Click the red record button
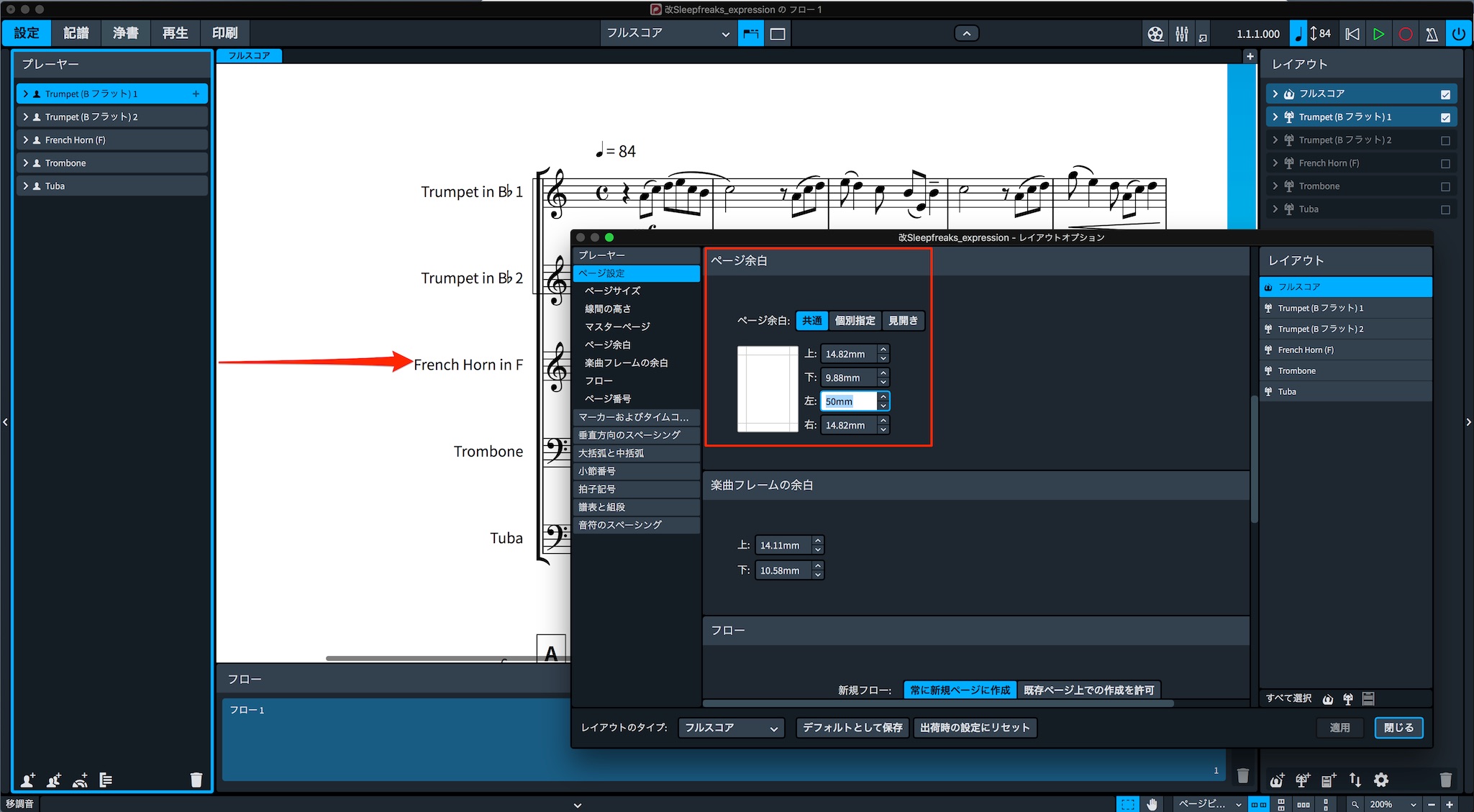The height and width of the screenshot is (812, 1474). [x=1405, y=34]
